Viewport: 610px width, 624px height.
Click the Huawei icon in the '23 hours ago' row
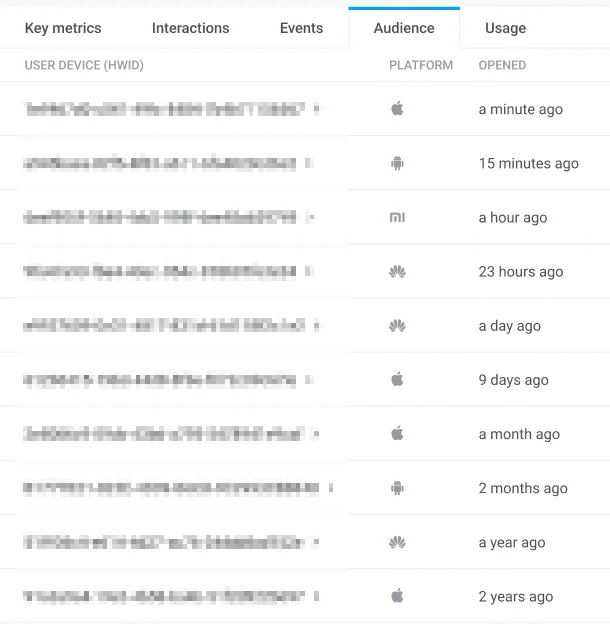[x=397, y=271]
